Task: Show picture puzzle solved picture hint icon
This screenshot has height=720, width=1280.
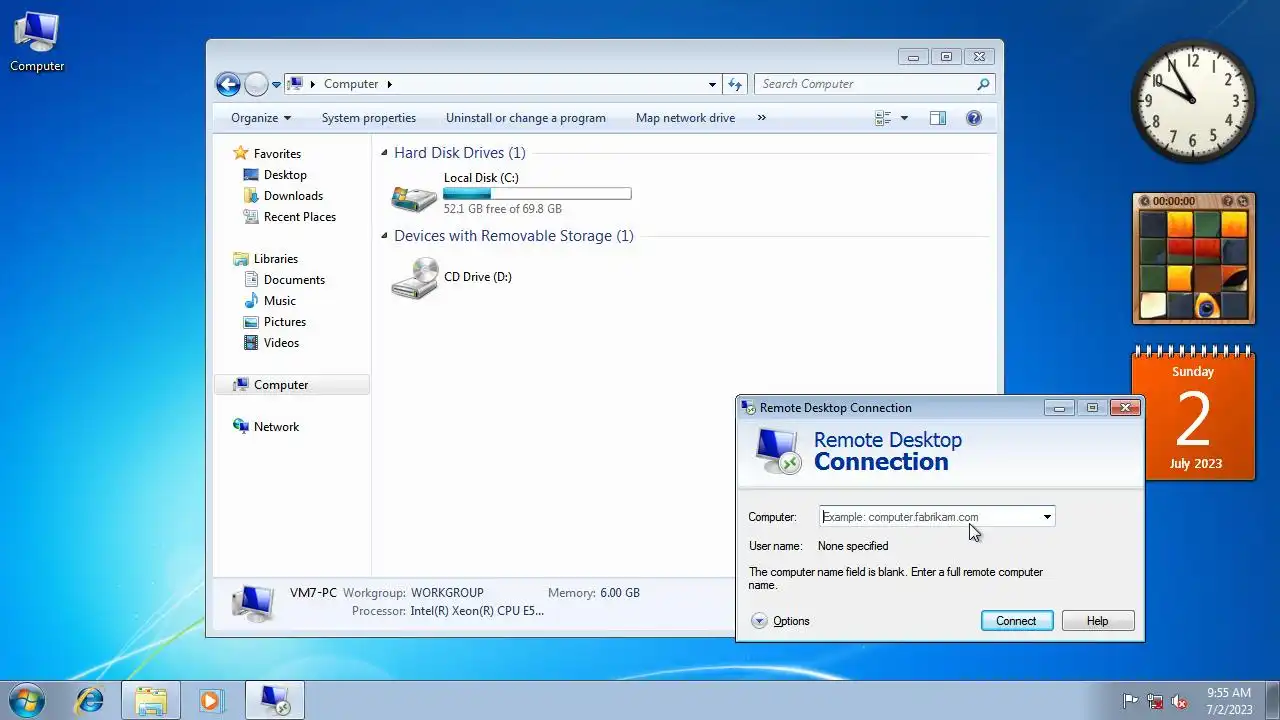Action: click(1229, 201)
